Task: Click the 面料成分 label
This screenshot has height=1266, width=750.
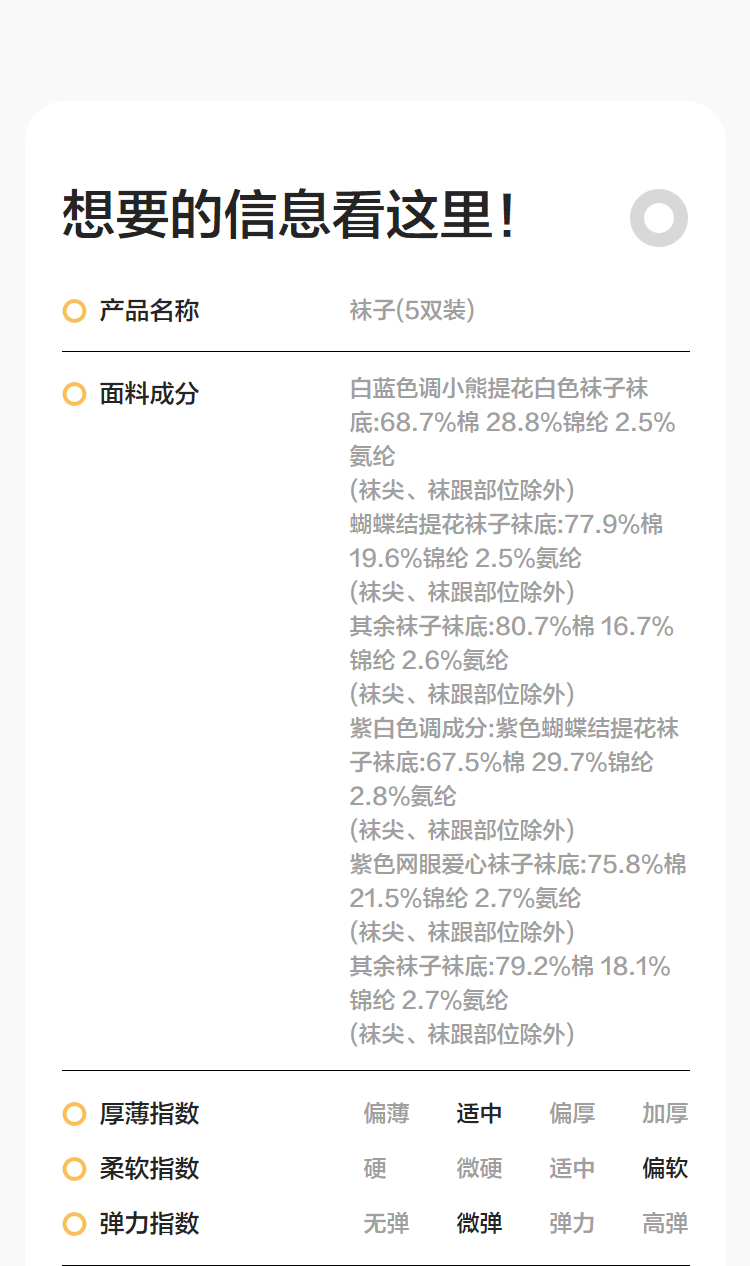Action: [x=149, y=394]
